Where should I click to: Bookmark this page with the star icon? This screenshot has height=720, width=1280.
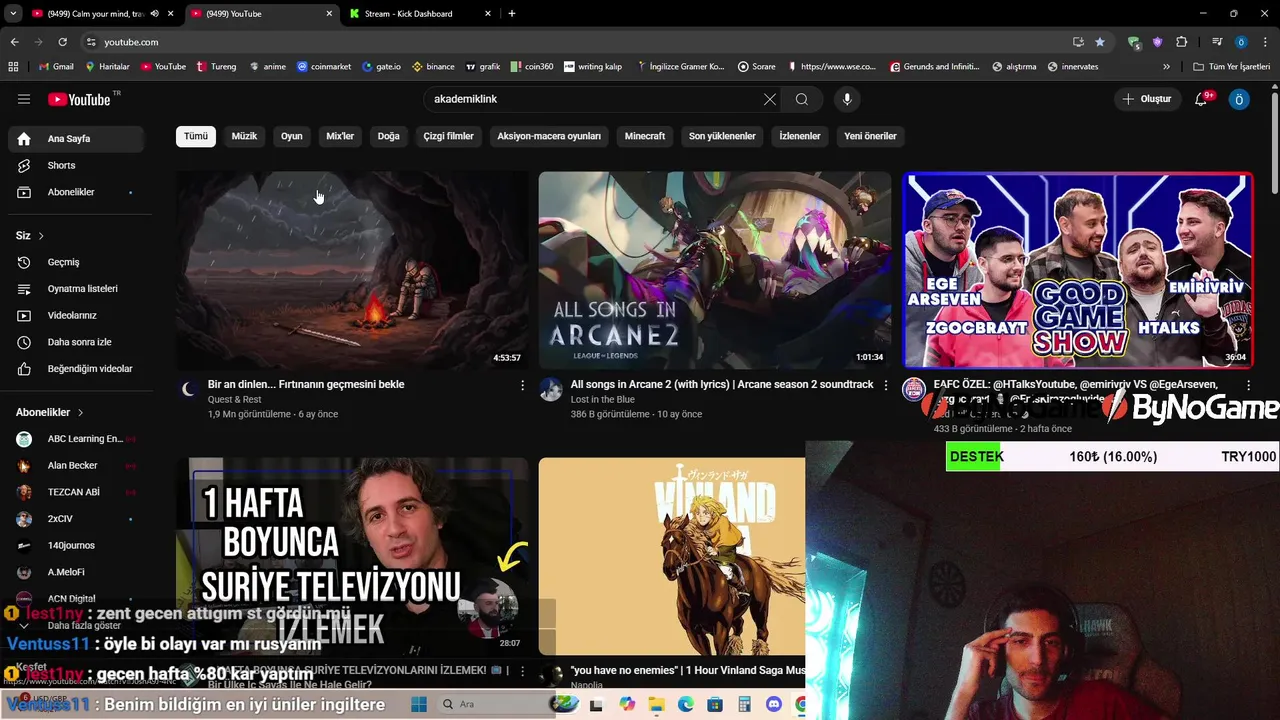click(1100, 42)
